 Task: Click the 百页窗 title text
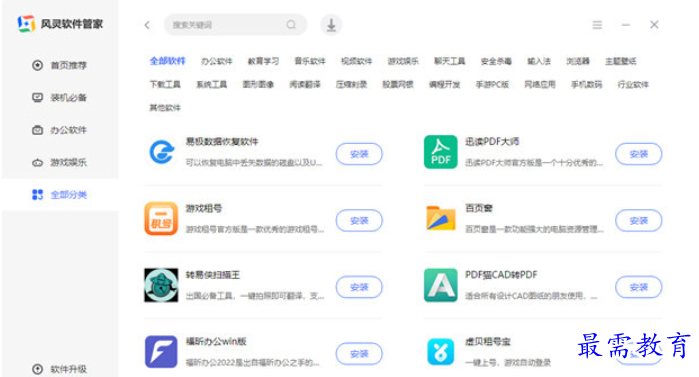pyautogui.click(x=479, y=208)
